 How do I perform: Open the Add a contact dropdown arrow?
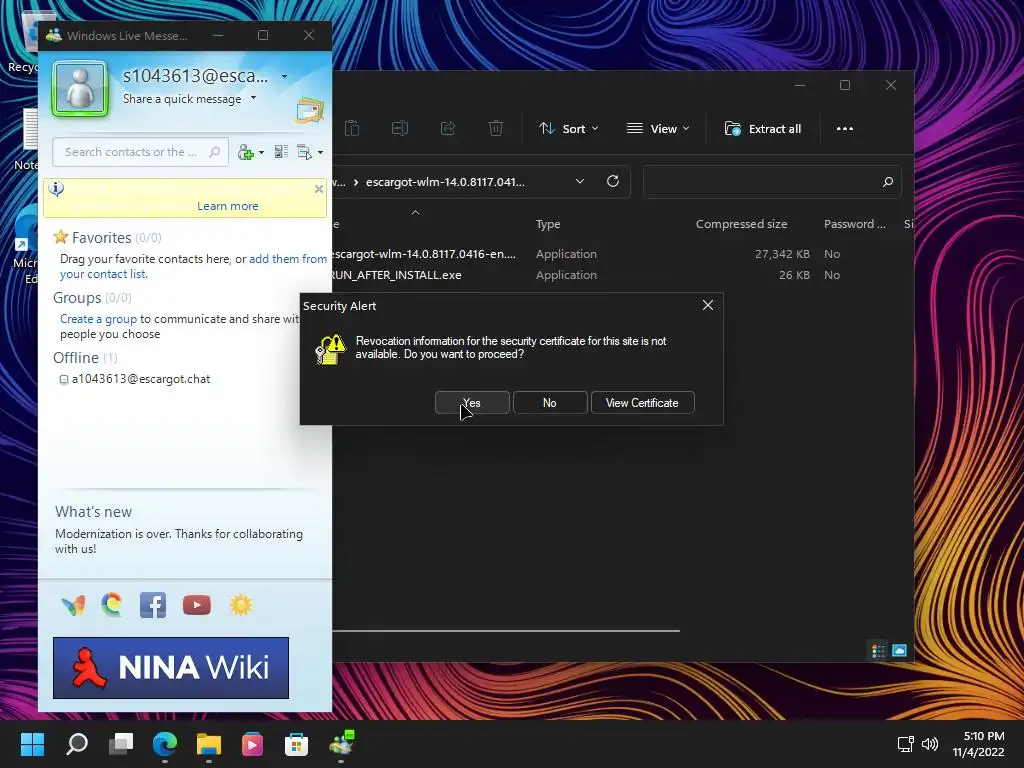[261, 153]
